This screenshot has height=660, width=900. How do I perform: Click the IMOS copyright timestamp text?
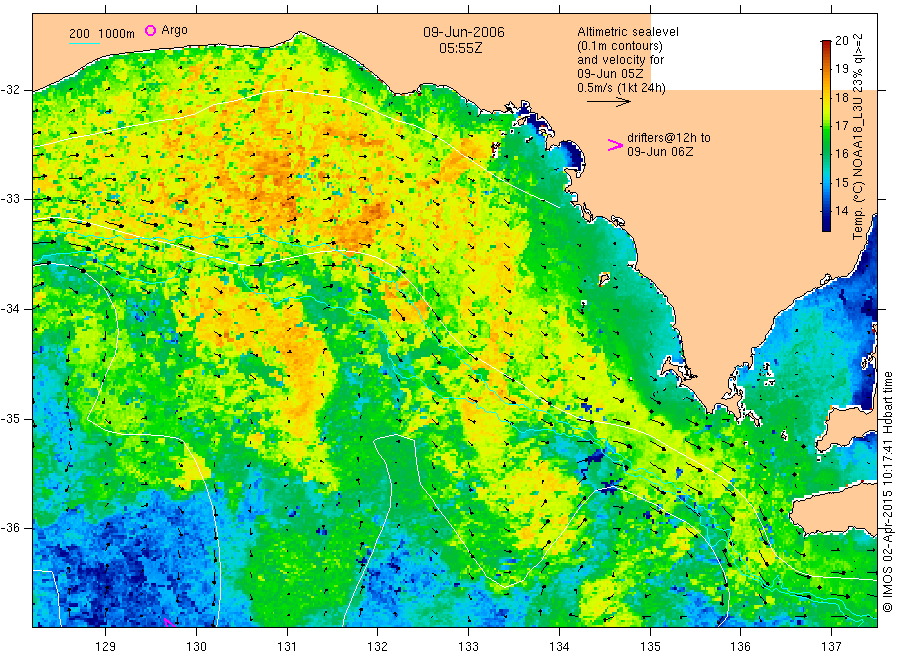887,492
